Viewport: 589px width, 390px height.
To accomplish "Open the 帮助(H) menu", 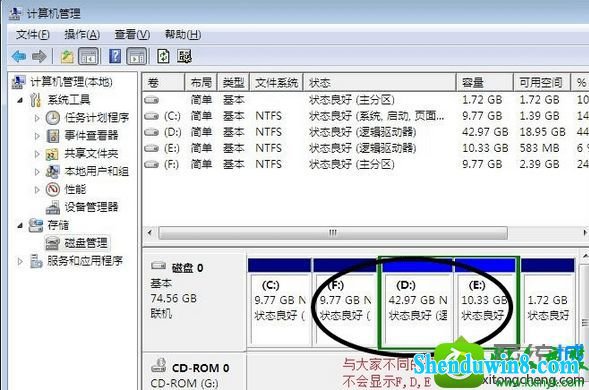I will coord(183,35).
